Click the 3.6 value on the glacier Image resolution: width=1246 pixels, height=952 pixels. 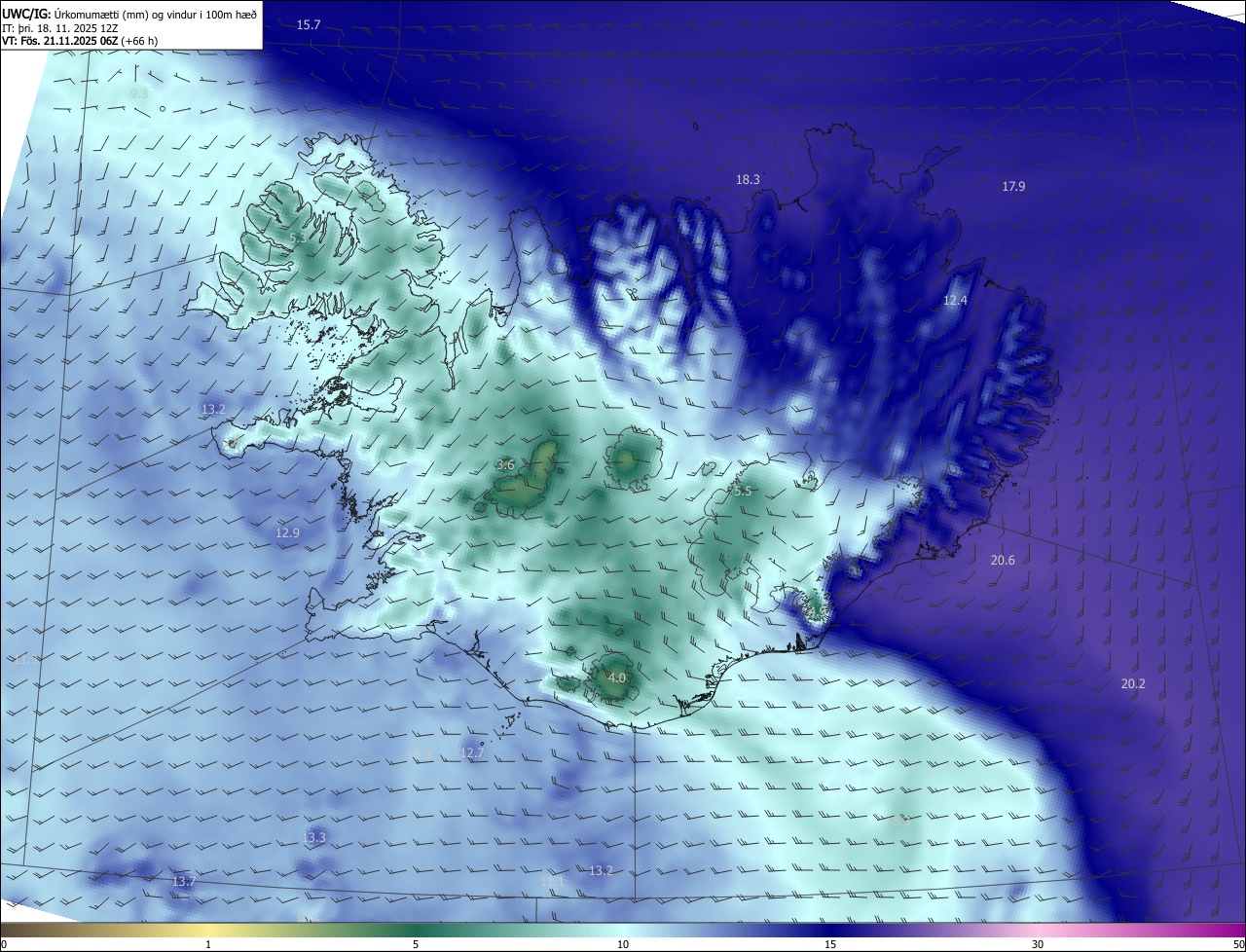(x=505, y=464)
